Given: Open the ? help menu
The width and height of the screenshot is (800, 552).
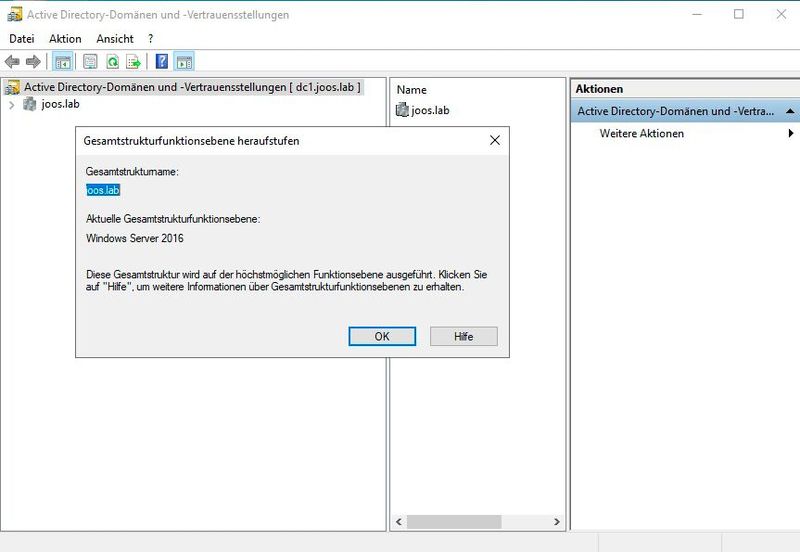Looking at the screenshot, I should (x=151, y=39).
